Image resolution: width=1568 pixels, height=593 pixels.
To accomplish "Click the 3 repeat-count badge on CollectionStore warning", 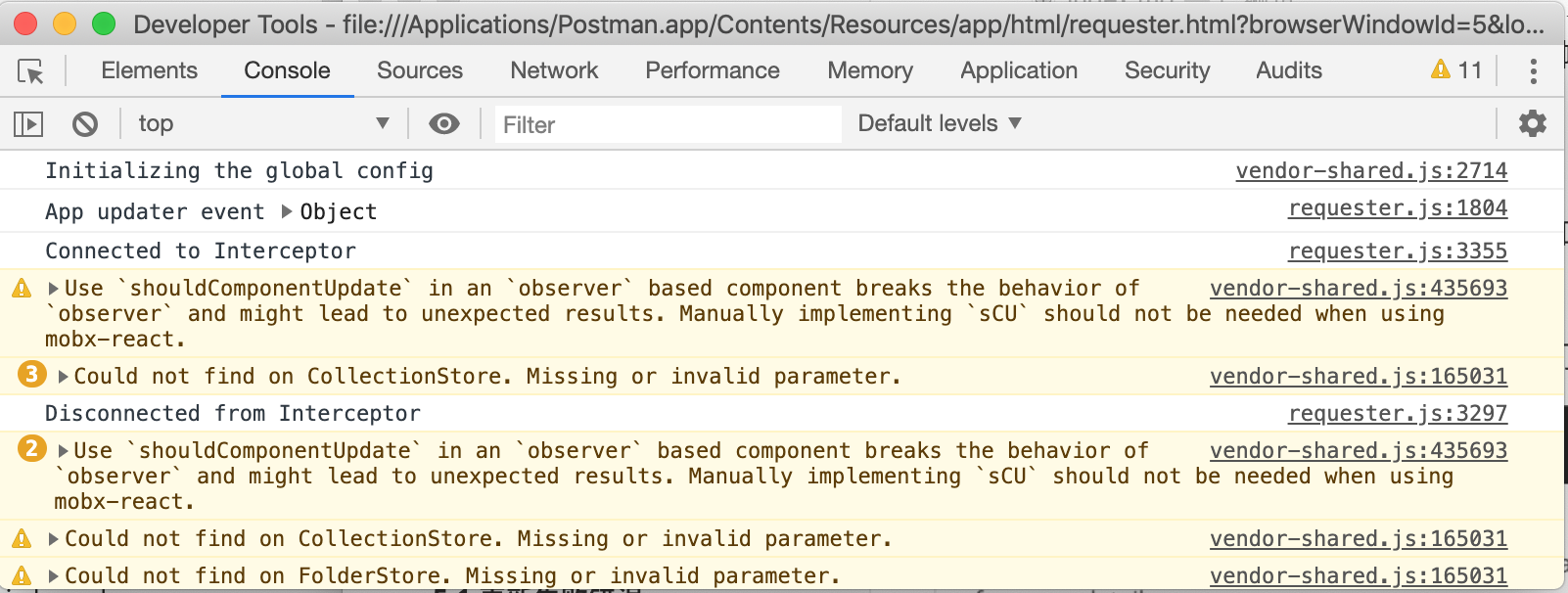I will [31, 374].
